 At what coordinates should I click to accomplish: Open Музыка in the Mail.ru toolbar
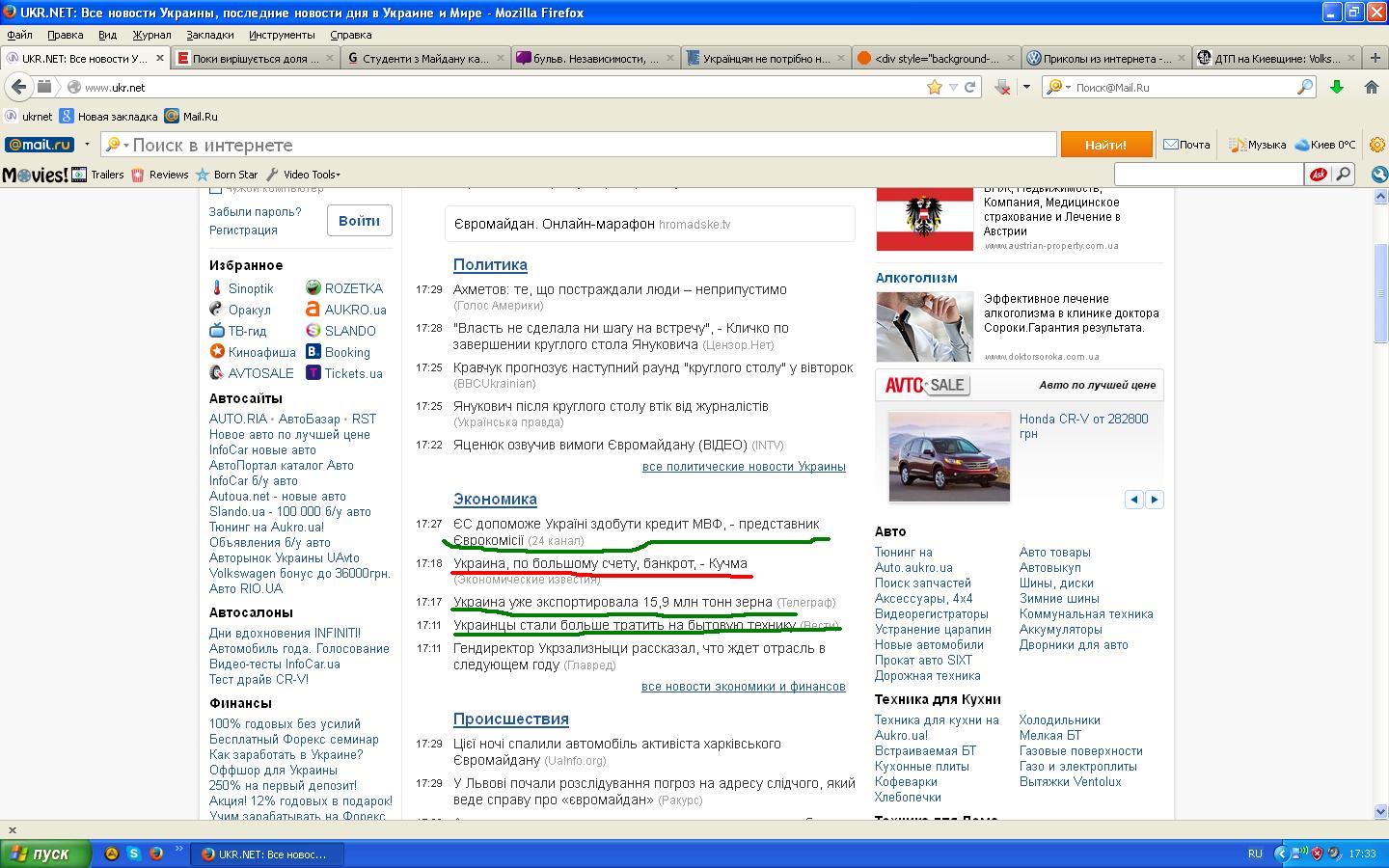tap(1258, 145)
